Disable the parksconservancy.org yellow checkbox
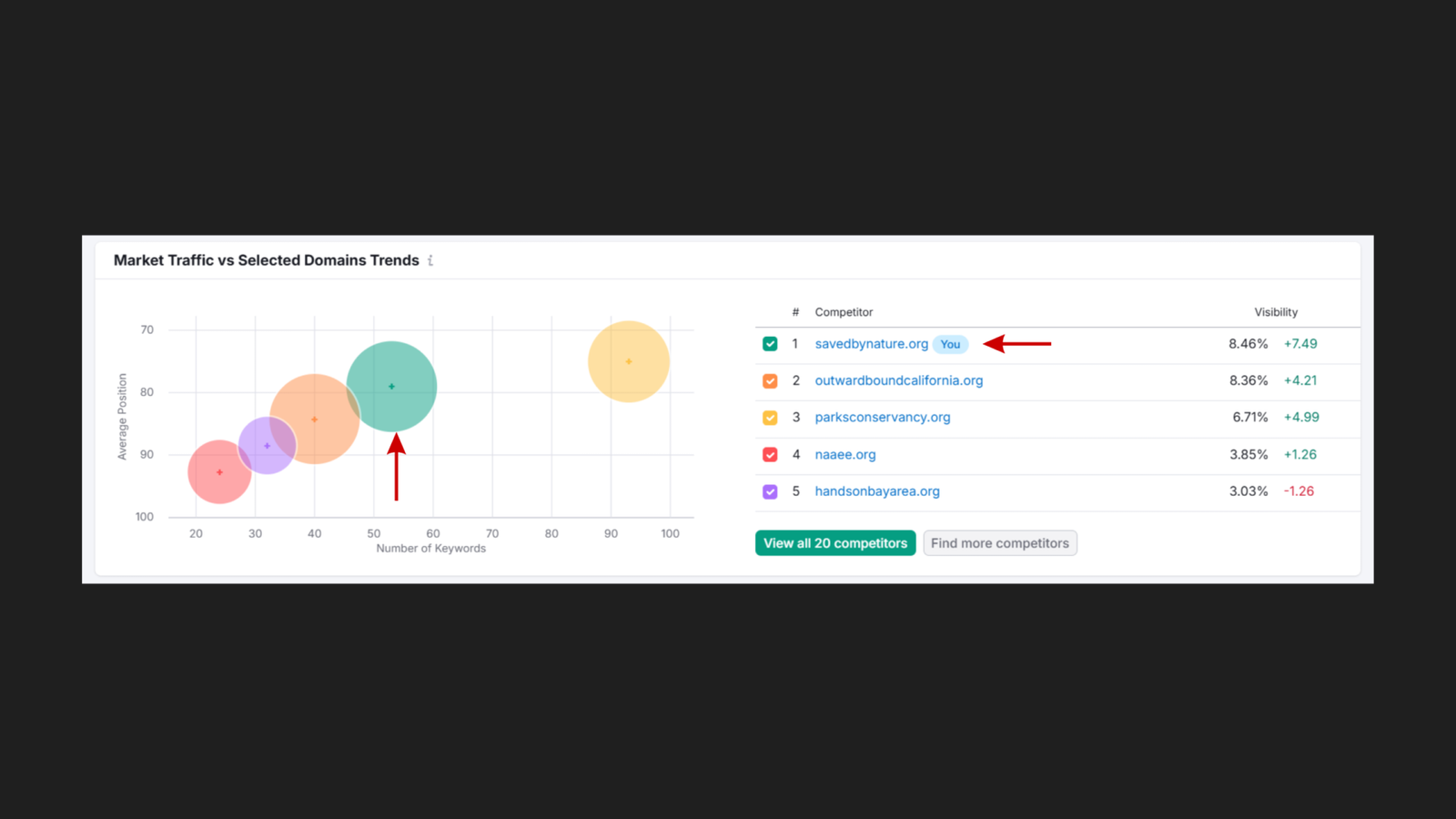 tap(770, 418)
